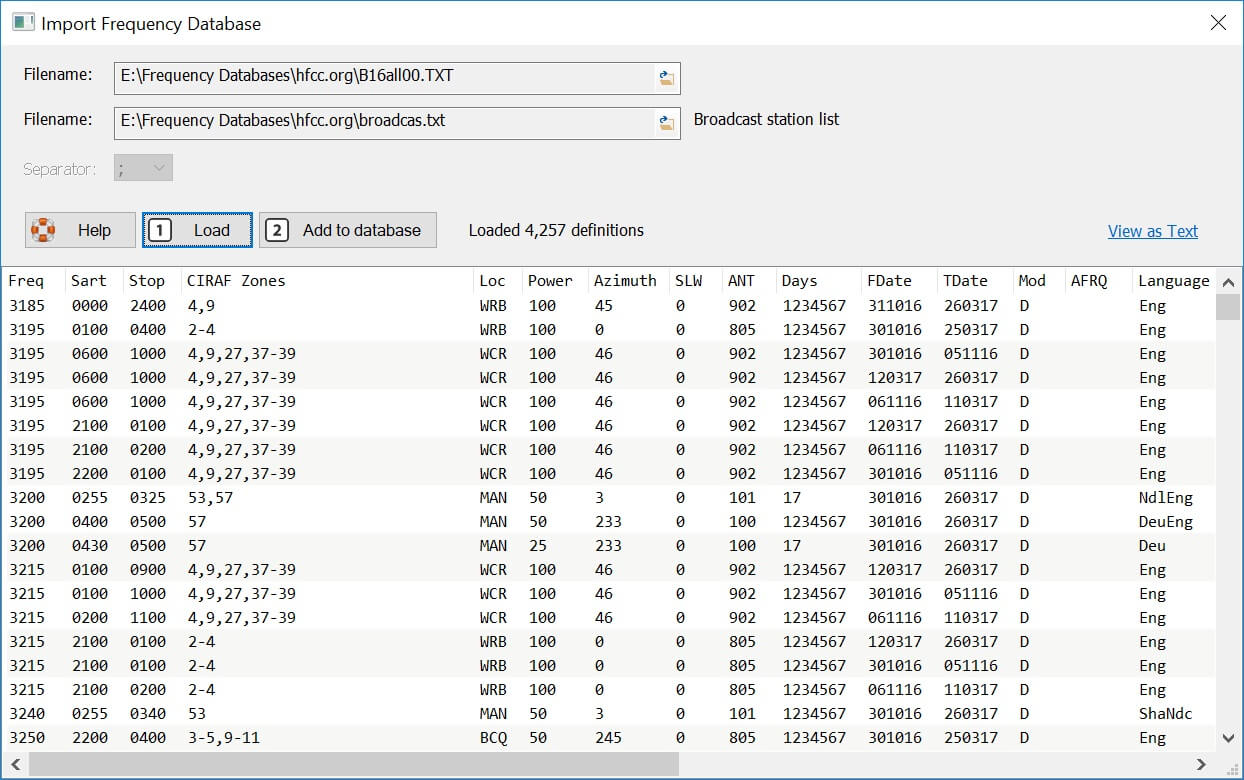Open the View as Text link

point(1152,230)
